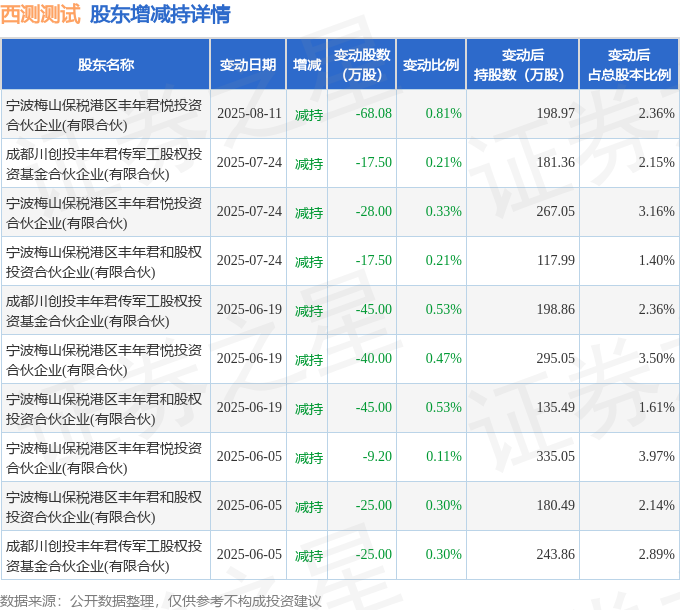Click the 198.86 holdings value

point(556,310)
